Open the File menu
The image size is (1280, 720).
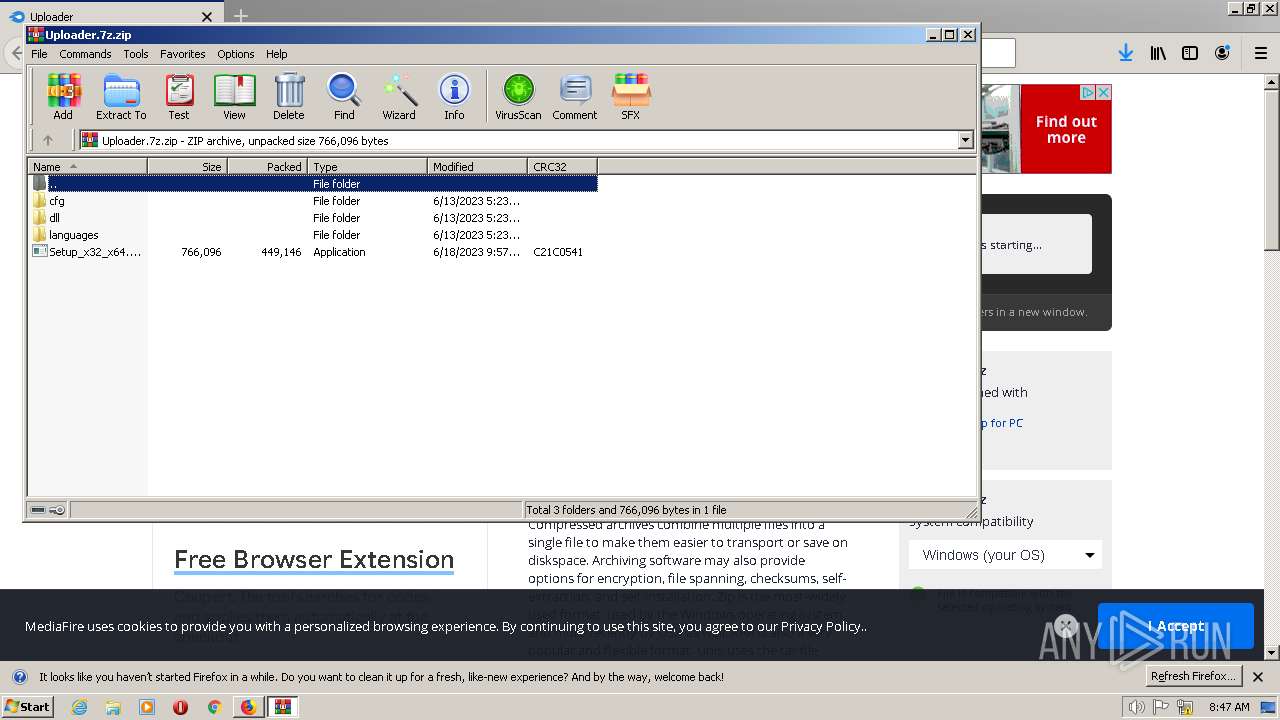point(39,54)
